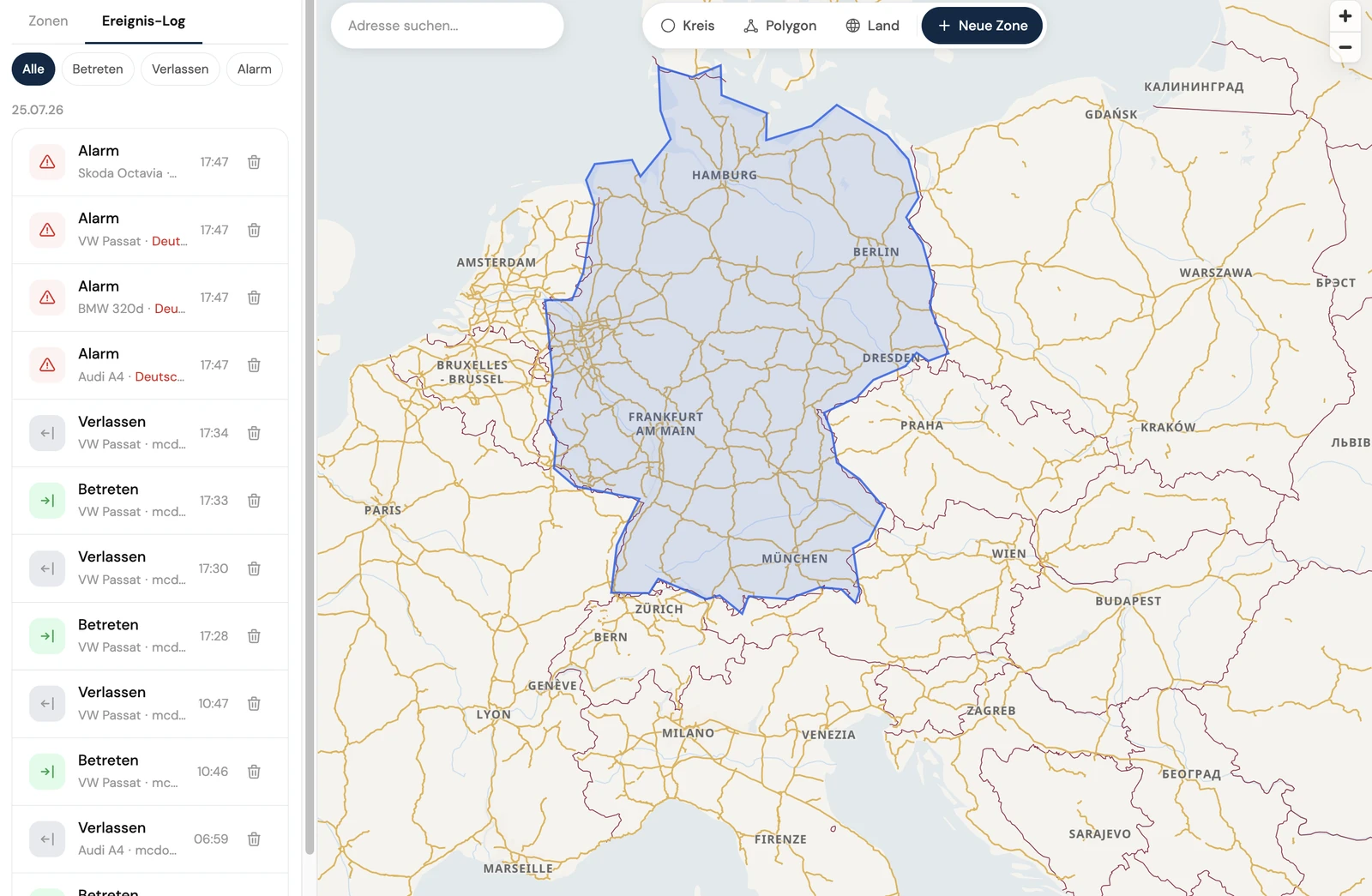Remove the Betreten event at 10:46
The image size is (1372, 896).
coord(254,772)
